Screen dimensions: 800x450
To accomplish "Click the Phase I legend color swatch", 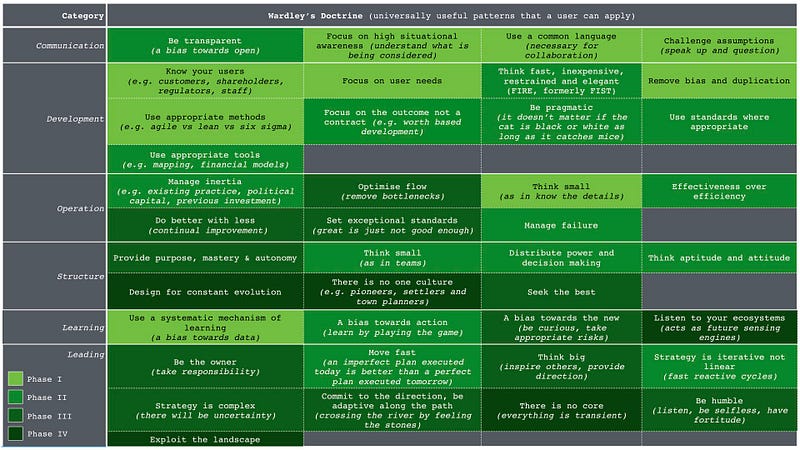I will [15, 378].
